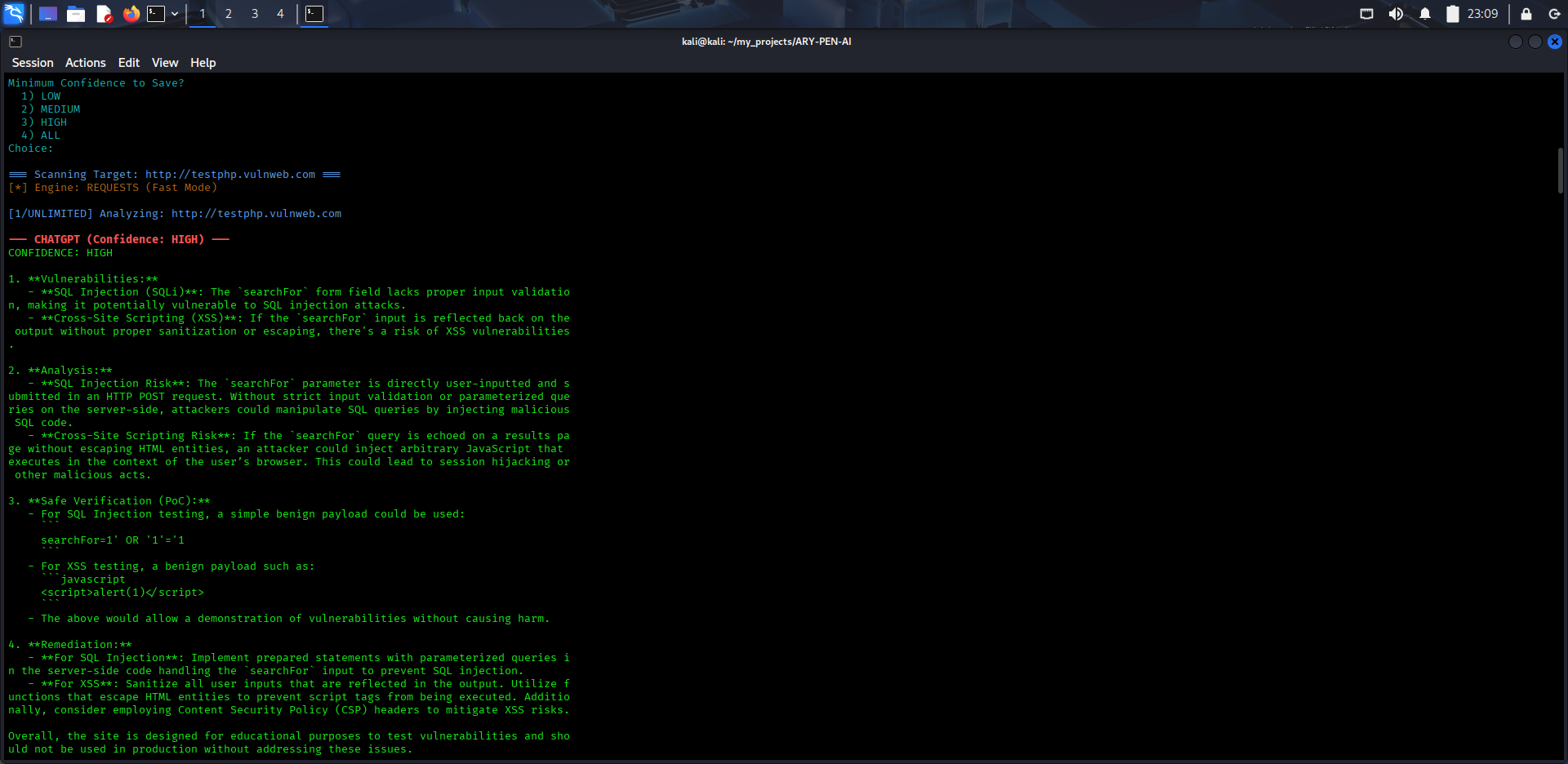Open the file manager icon
Viewport: 1568px width, 764px height.
click(x=76, y=14)
